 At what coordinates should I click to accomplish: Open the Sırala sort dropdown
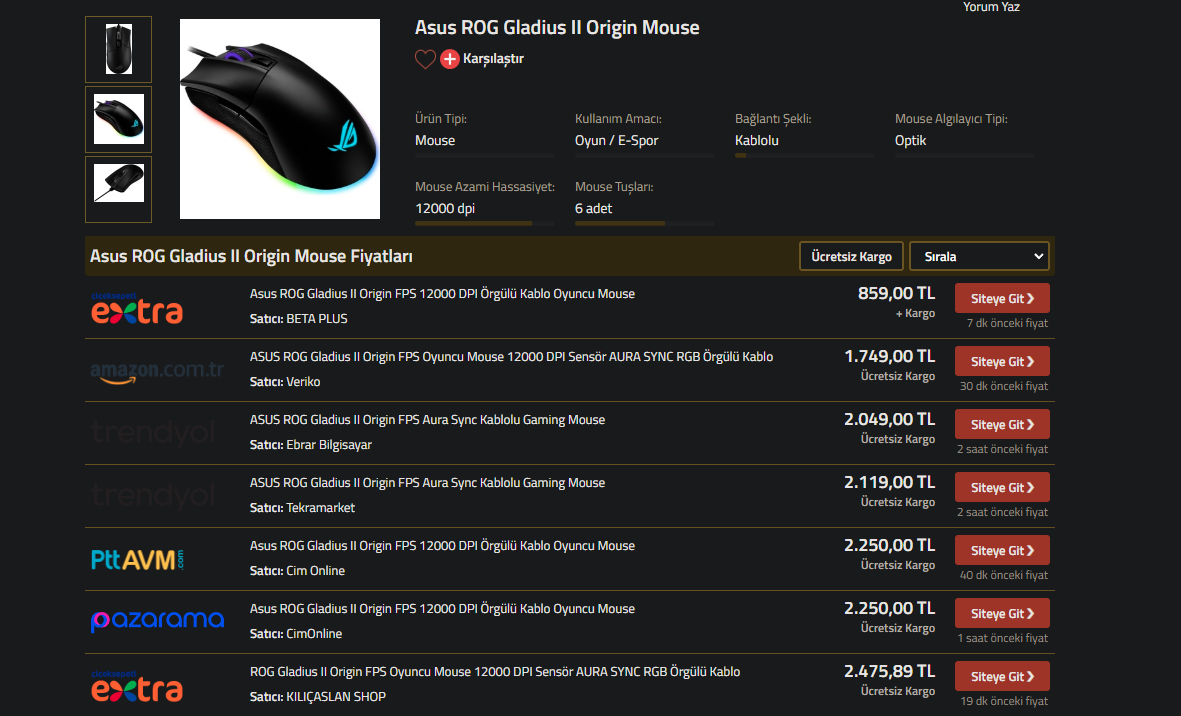point(979,257)
